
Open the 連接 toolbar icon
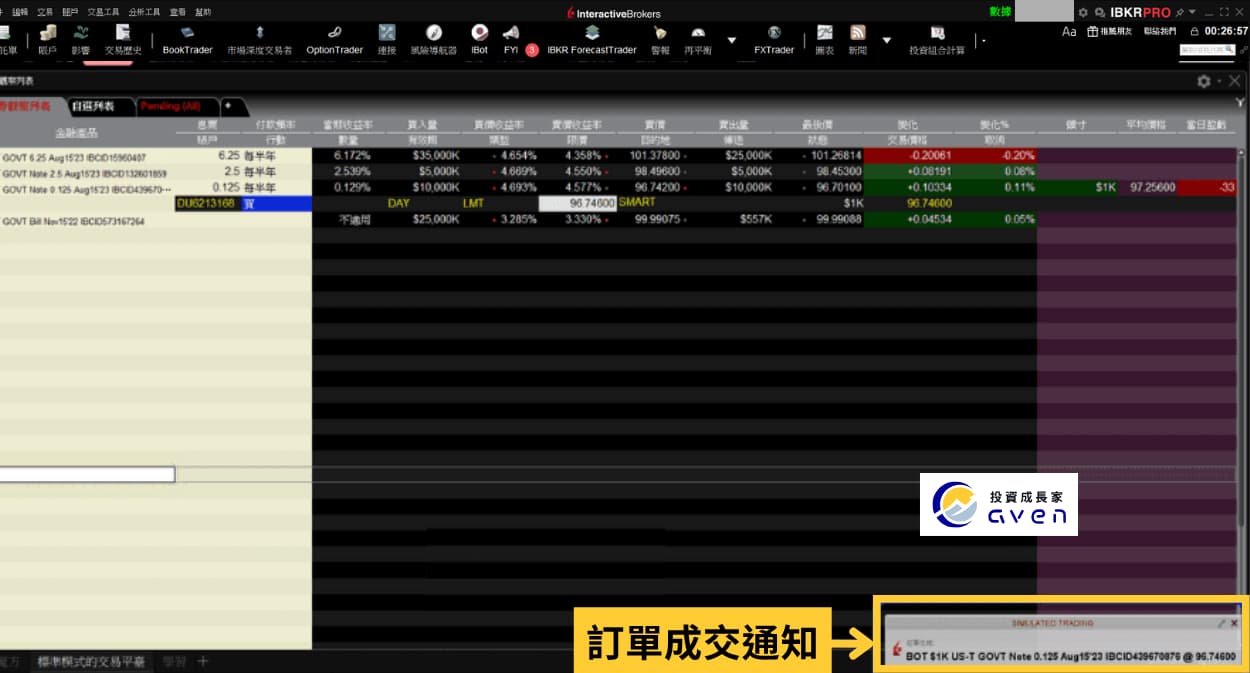click(x=387, y=39)
